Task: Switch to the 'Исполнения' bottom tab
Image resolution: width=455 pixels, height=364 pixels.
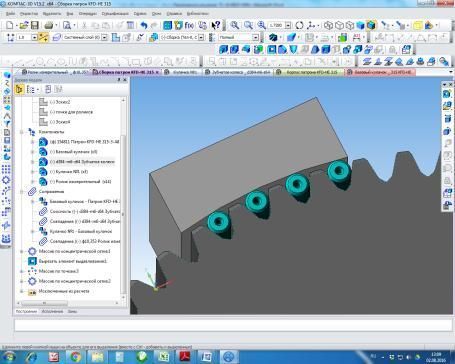Action: (x=52, y=311)
